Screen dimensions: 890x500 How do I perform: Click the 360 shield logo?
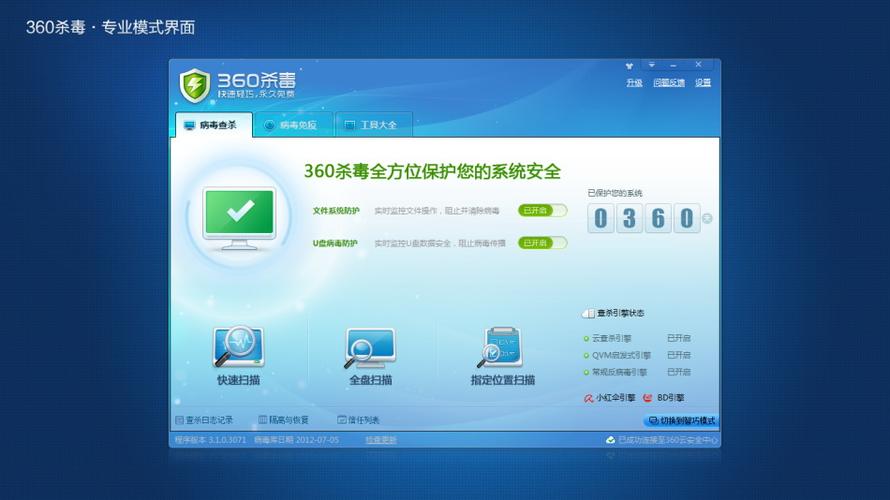(195, 85)
